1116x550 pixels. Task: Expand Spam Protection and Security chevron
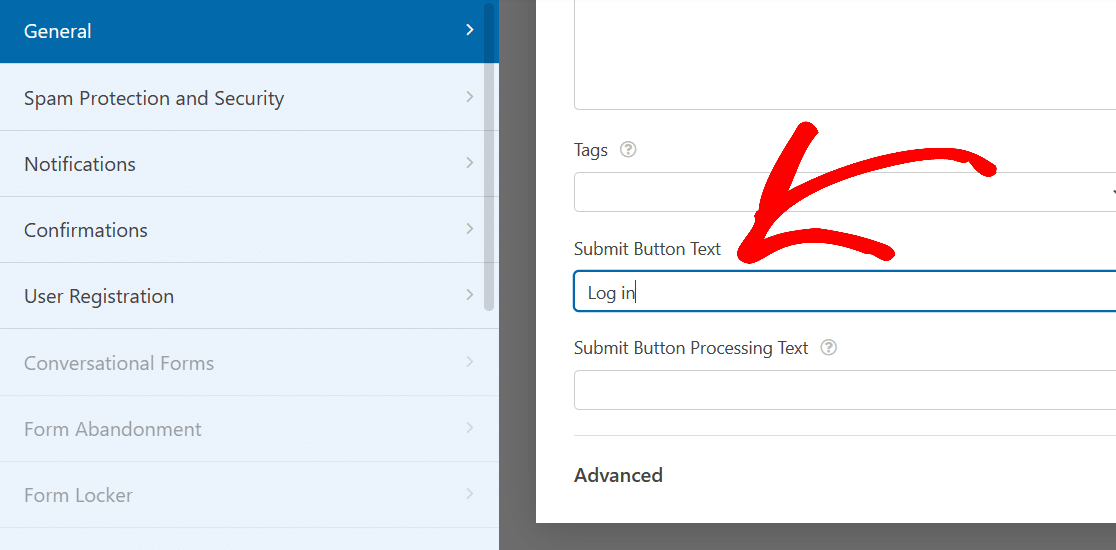470,97
